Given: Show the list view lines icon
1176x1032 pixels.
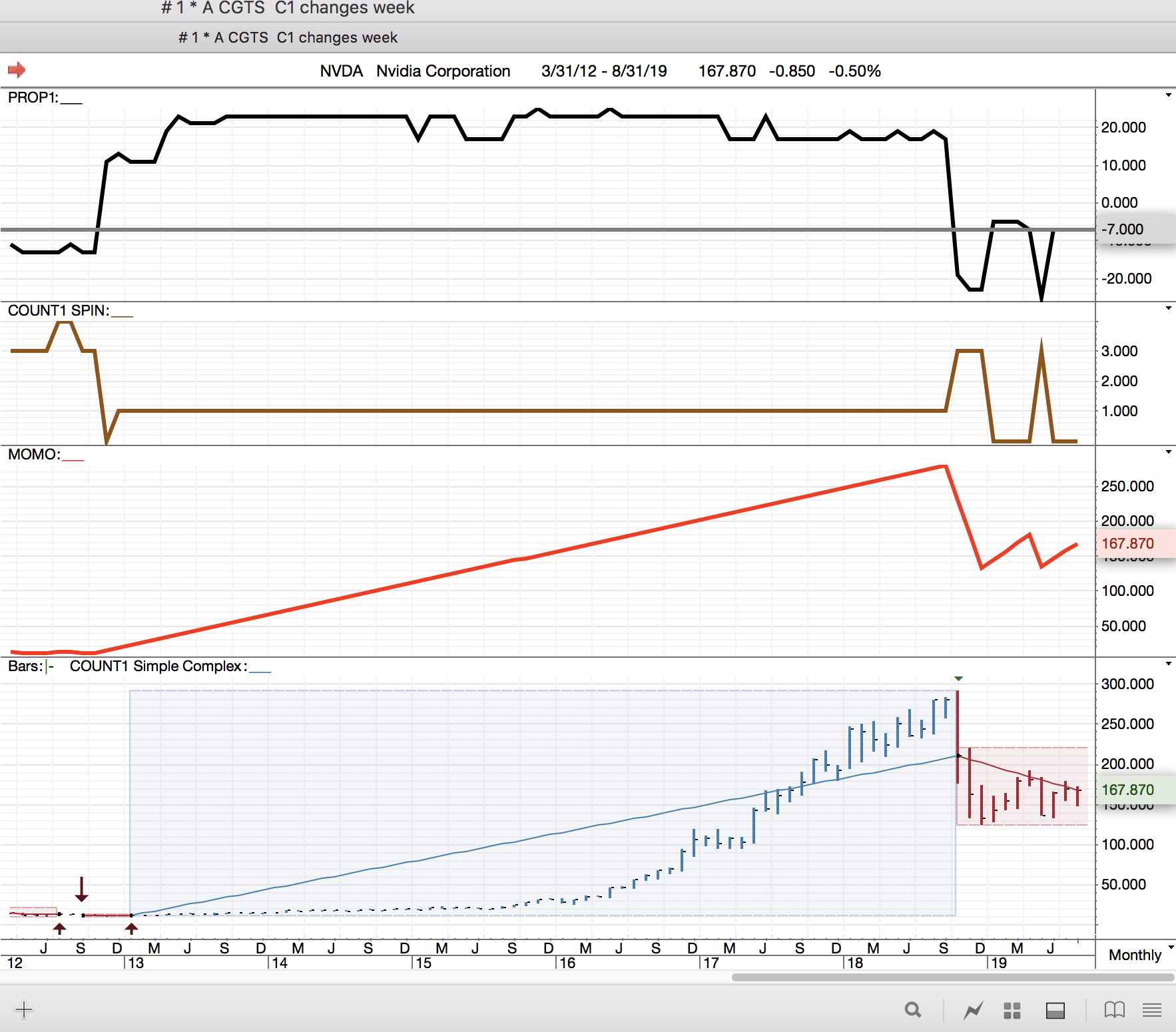Looking at the screenshot, I should 1152,1010.
